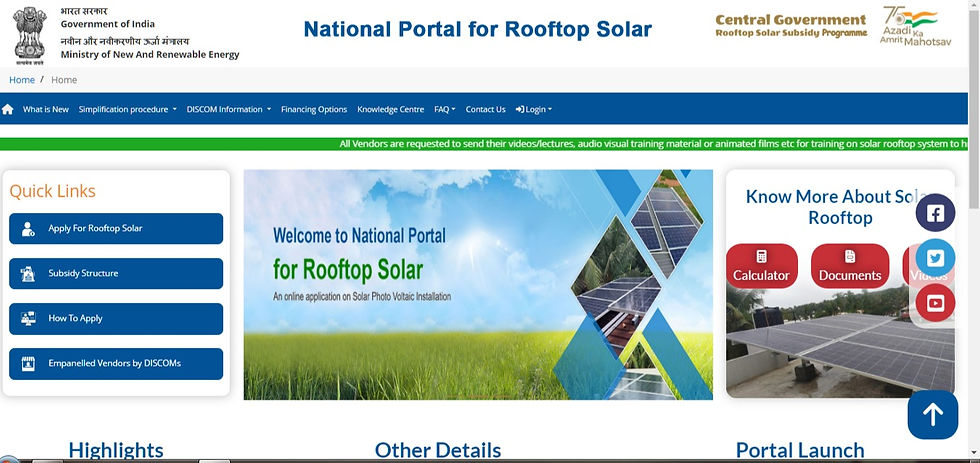Open Empanelled Vendors by DISCOMs link
Screen dimensions: 980x463
click(116, 364)
